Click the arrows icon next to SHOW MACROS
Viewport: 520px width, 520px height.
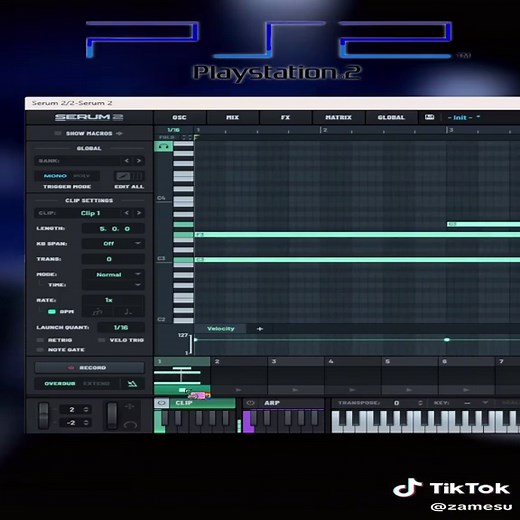click(x=119, y=133)
